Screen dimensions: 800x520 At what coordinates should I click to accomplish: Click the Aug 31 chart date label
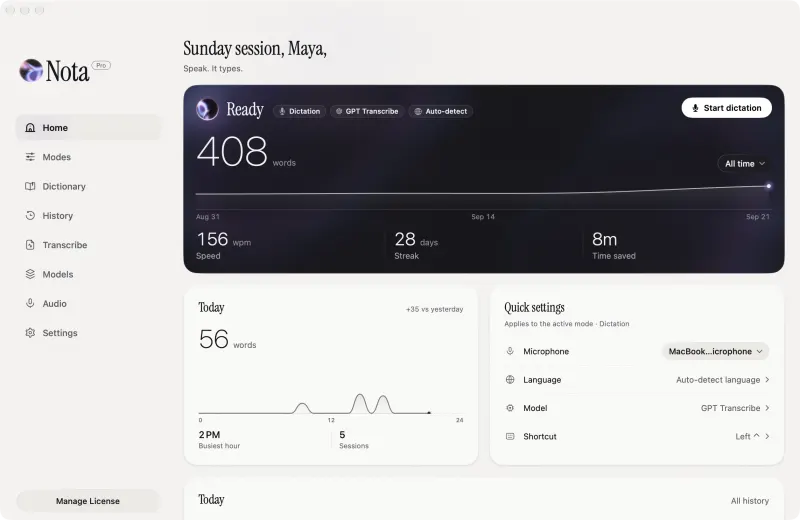tap(208, 217)
